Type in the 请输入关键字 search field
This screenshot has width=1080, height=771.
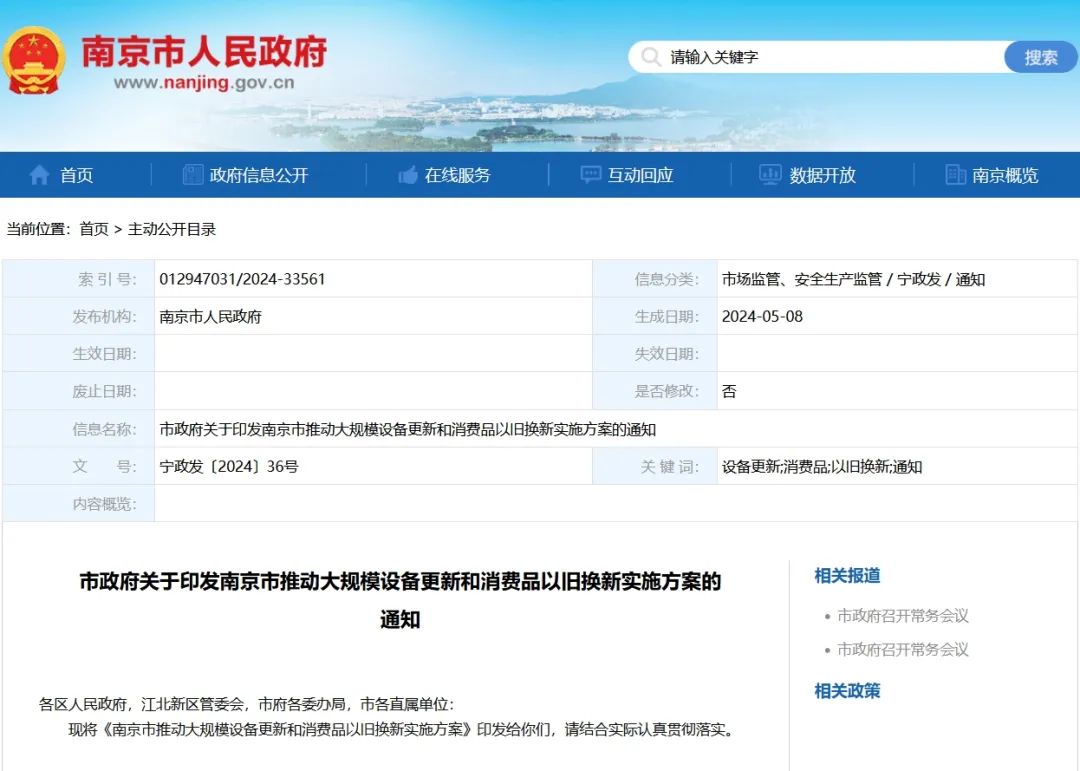tap(830, 57)
